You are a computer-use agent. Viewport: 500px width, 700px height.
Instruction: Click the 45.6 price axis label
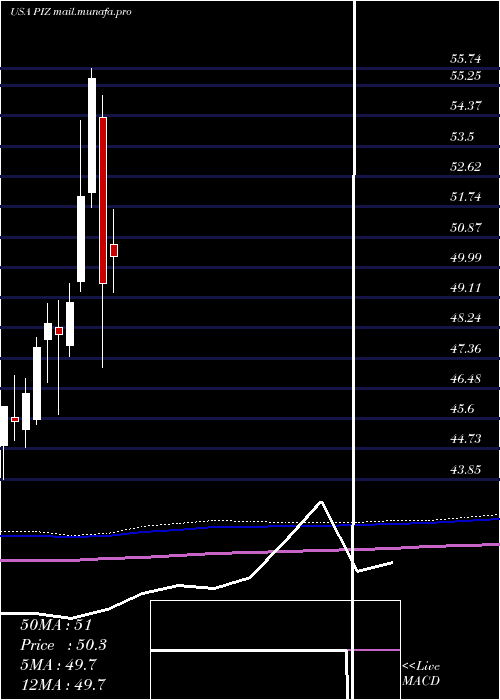(x=462, y=409)
